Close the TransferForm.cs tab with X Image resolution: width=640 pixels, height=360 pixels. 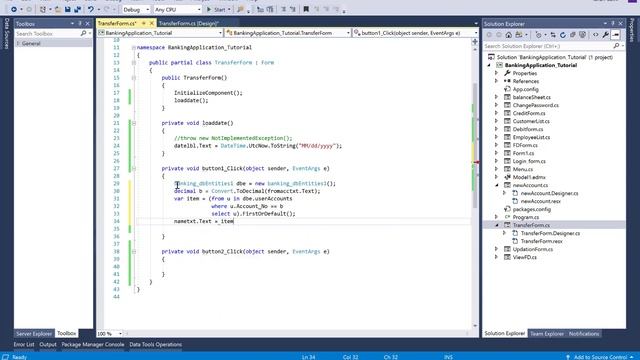[x=151, y=23]
